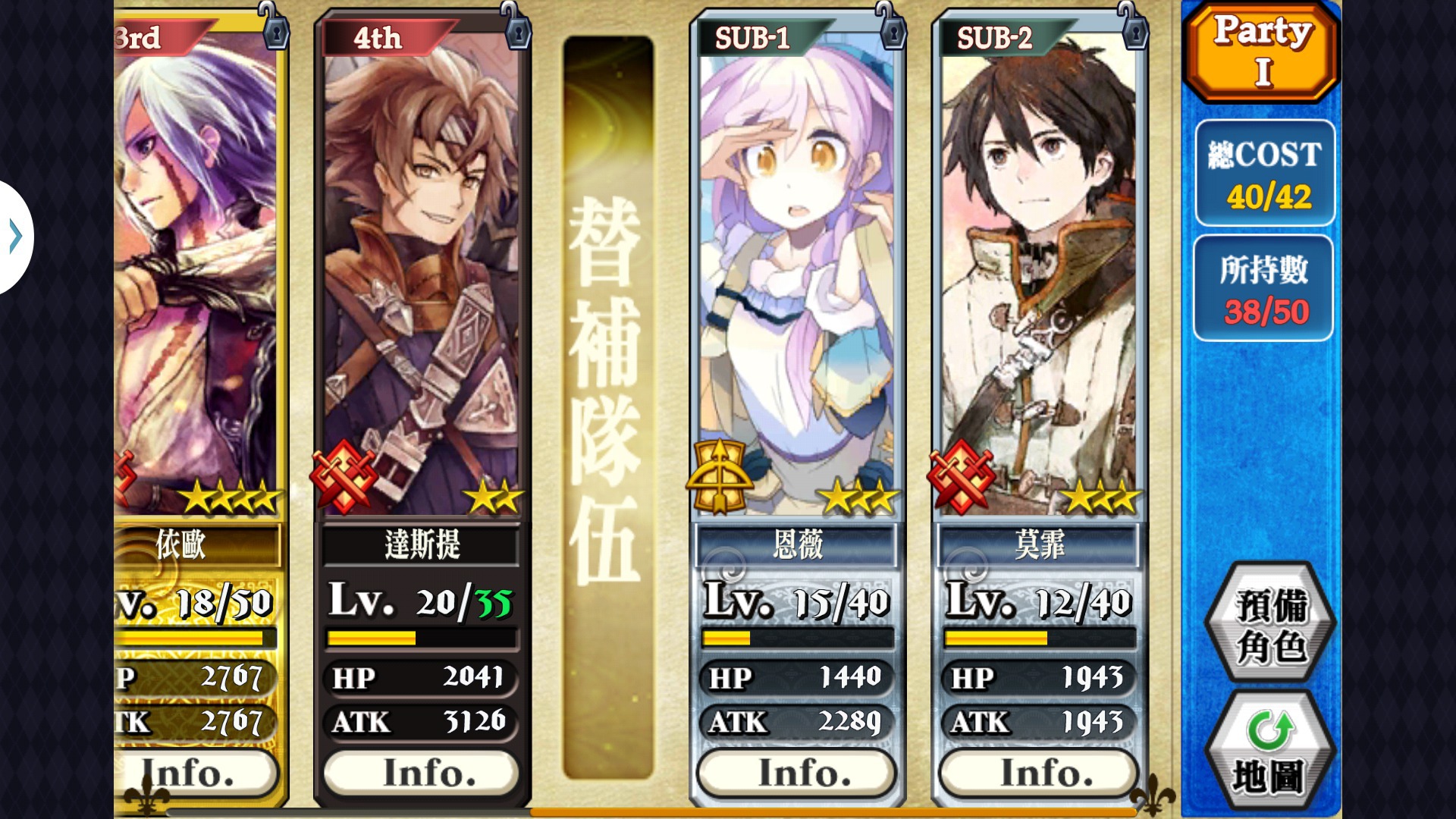Click 達斯提's experience progress bar

coord(422,639)
